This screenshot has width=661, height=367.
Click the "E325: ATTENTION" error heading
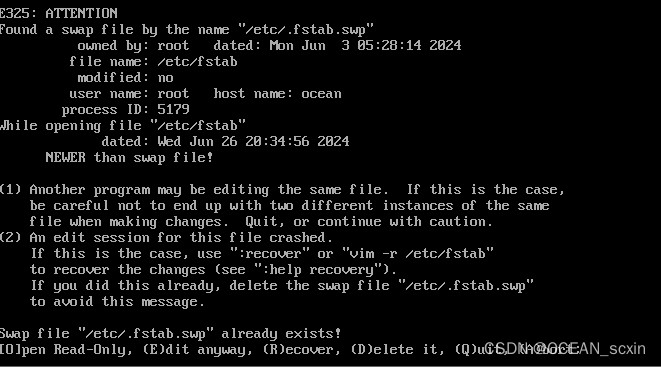(59, 13)
